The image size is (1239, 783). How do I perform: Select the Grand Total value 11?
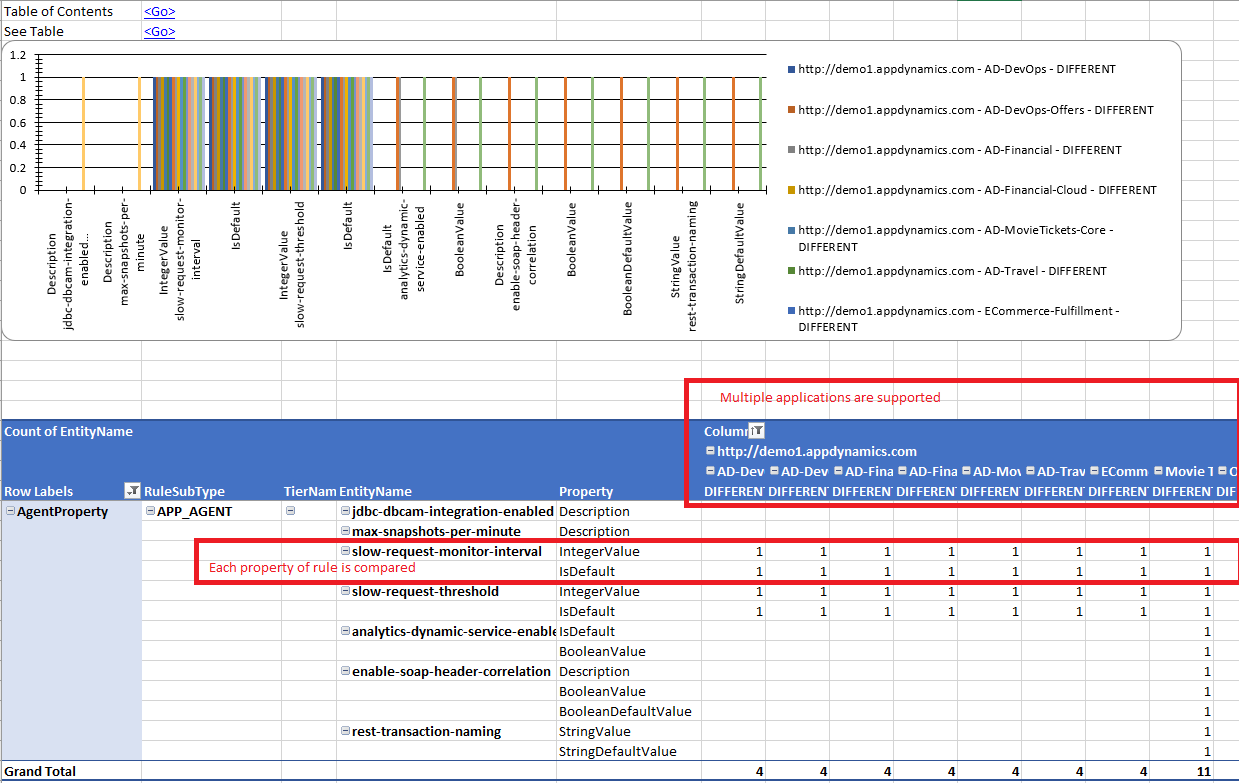click(1203, 771)
